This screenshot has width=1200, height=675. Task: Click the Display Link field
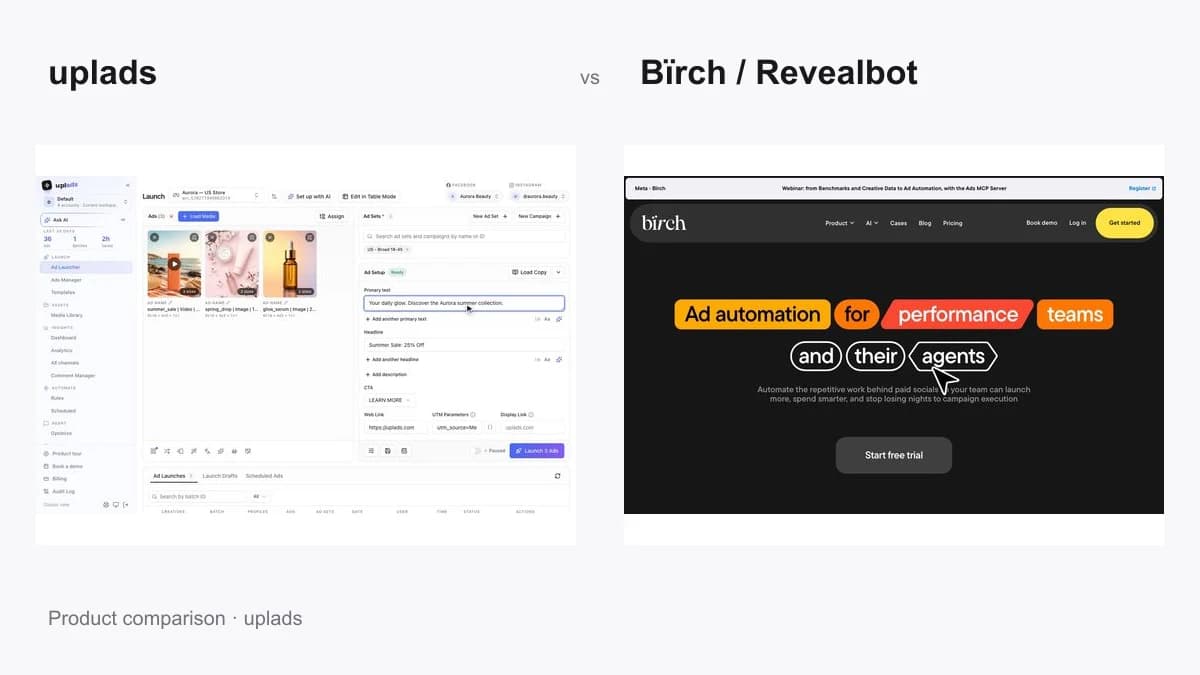click(x=533, y=427)
